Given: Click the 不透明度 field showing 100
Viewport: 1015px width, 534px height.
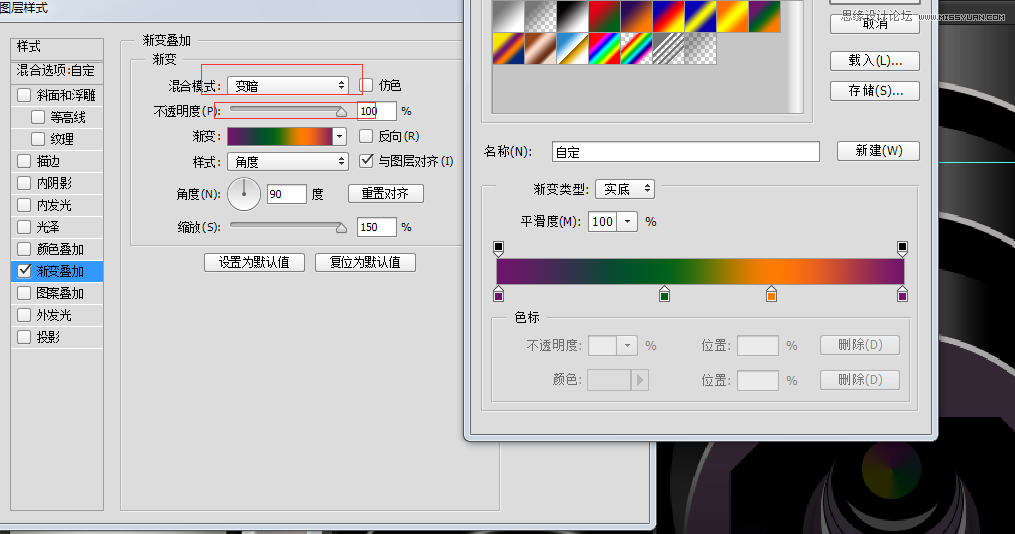Looking at the screenshot, I should coord(376,111).
